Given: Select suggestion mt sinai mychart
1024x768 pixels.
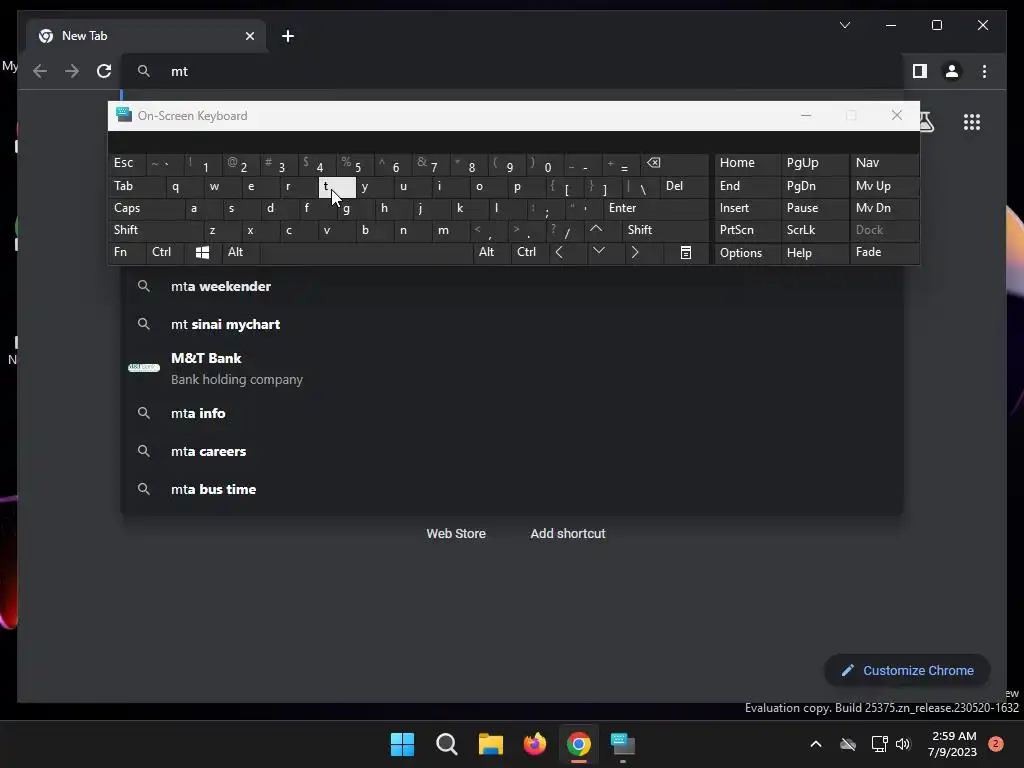Looking at the screenshot, I should [513, 324].
